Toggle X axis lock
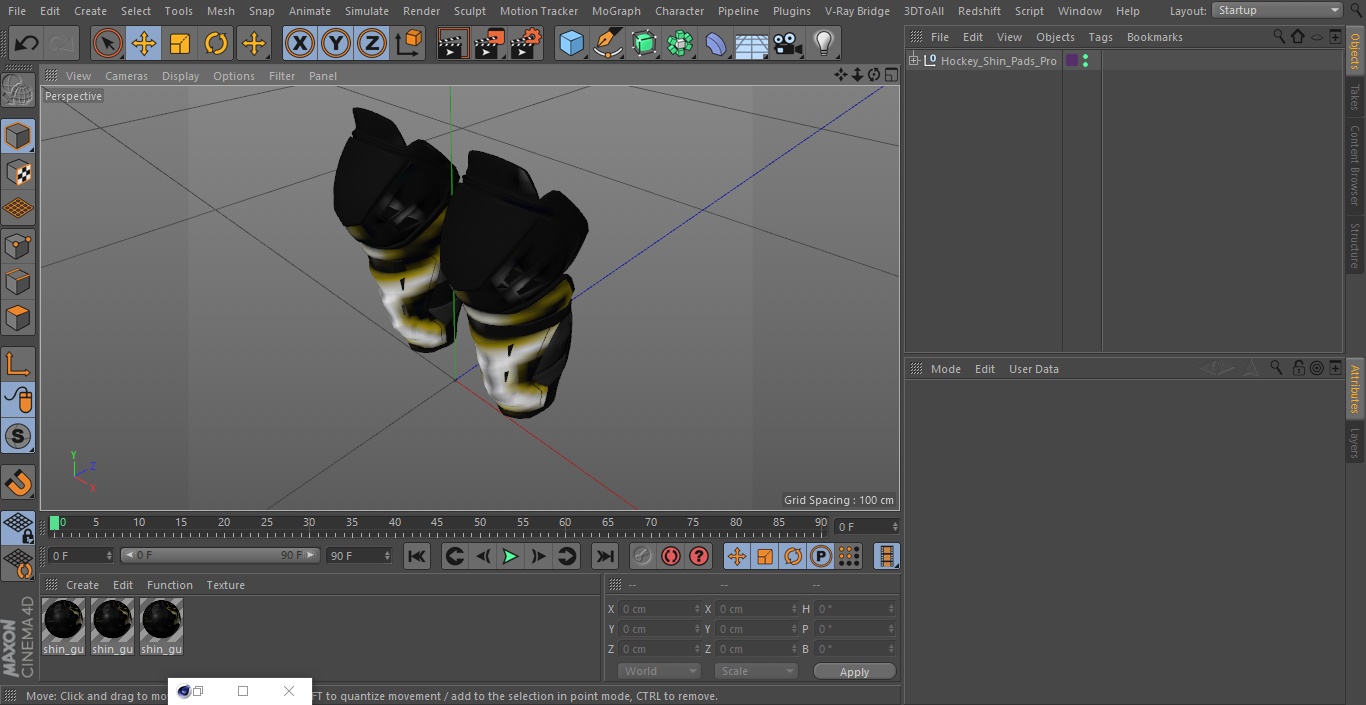The height and width of the screenshot is (705, 1366). [299, 43]
